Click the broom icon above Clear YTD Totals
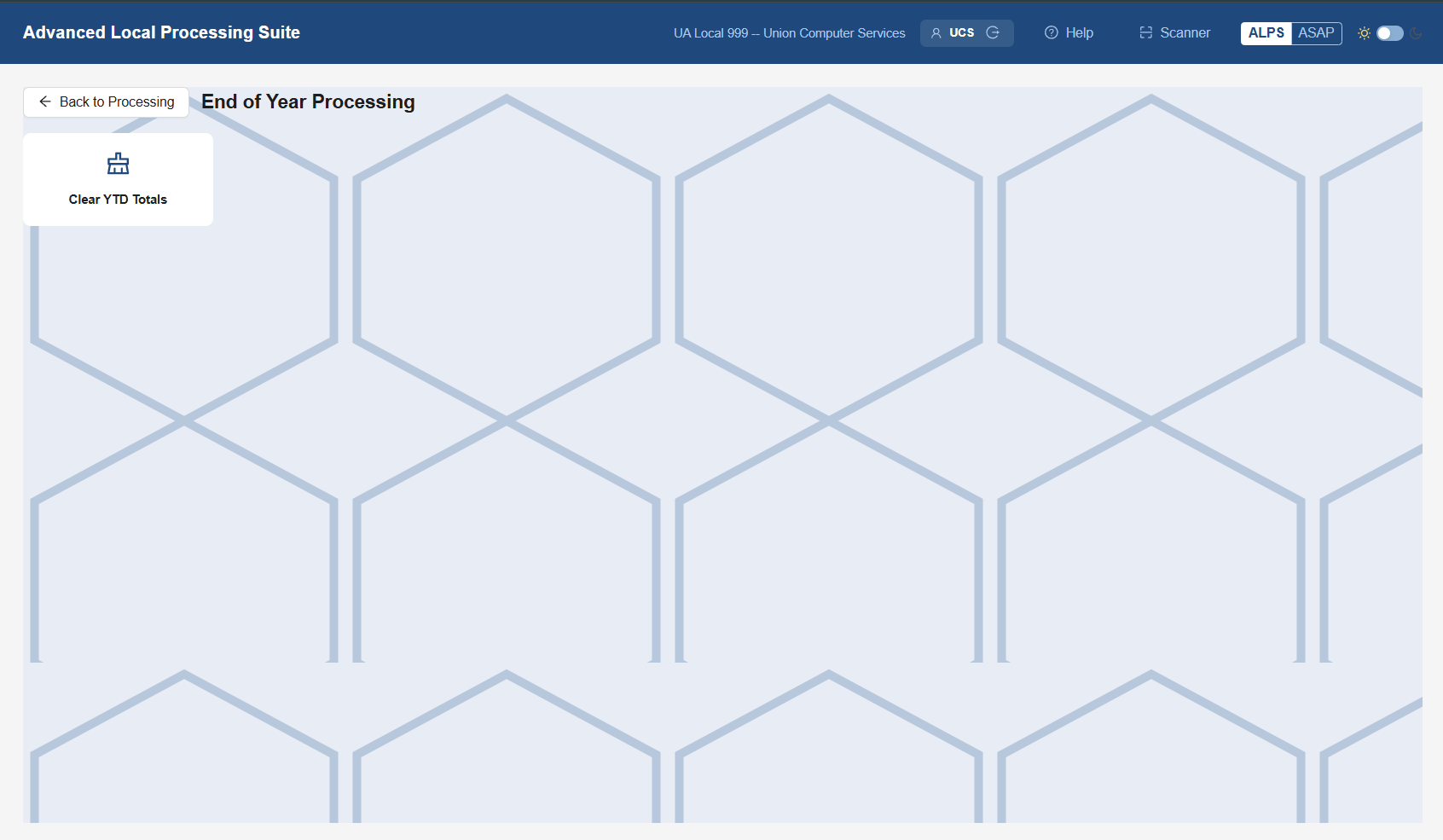1443x840 pixels. [x=118, y=164]
